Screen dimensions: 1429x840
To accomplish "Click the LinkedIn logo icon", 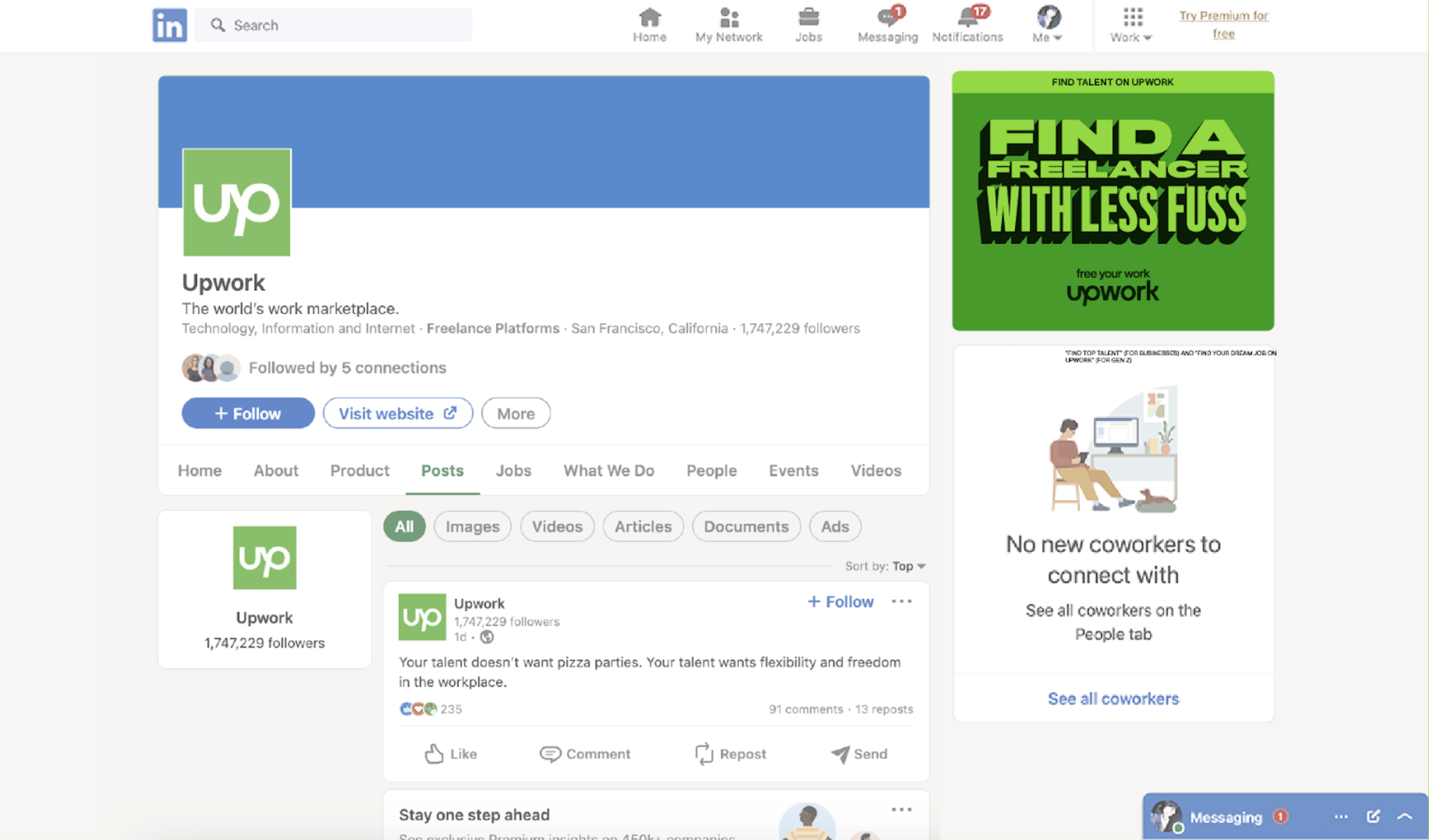I will pos(169,25).
